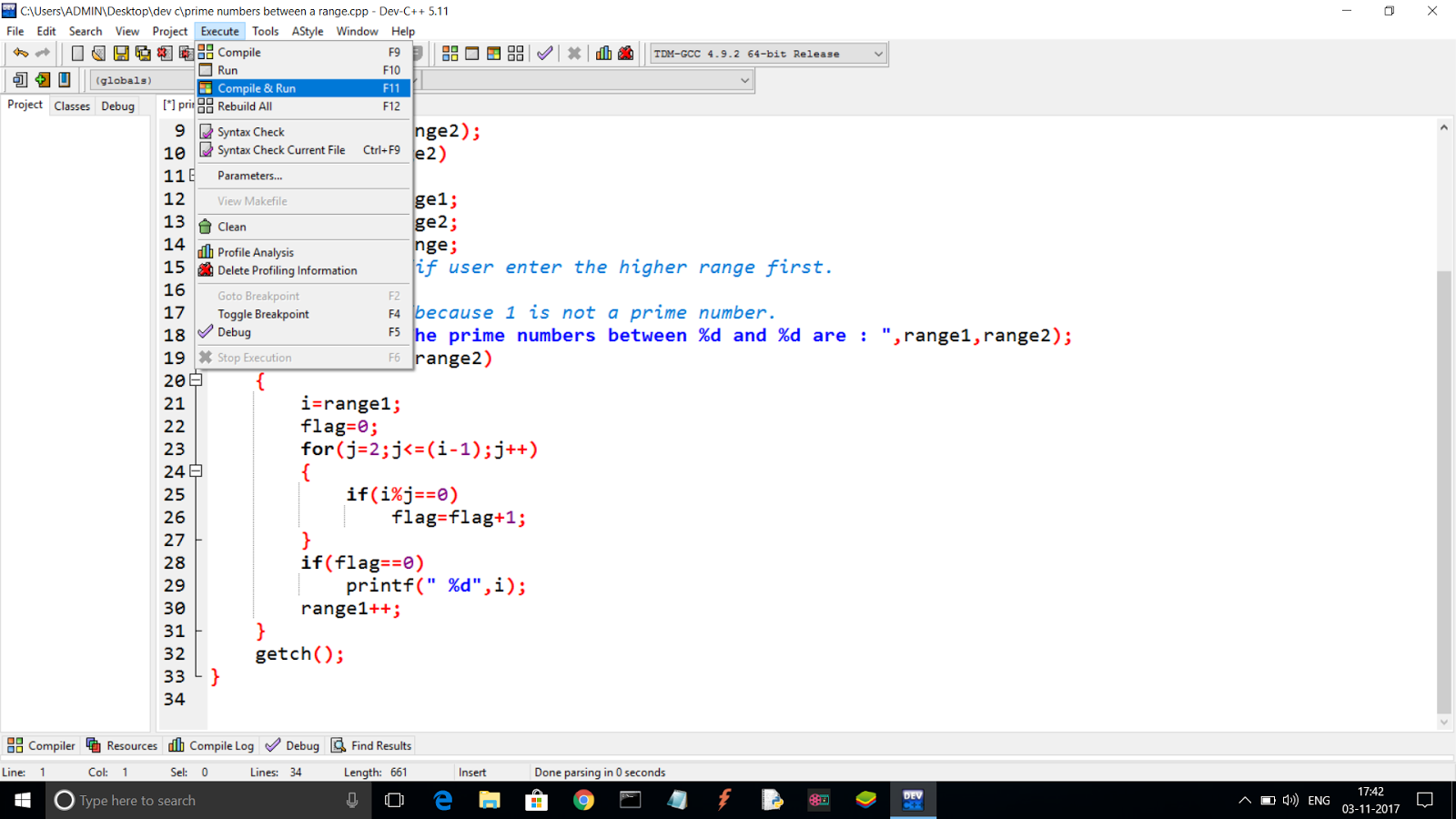Click inside the 'Type here to search' field
The image size is (1456, 819).
(x=182, y=800)
